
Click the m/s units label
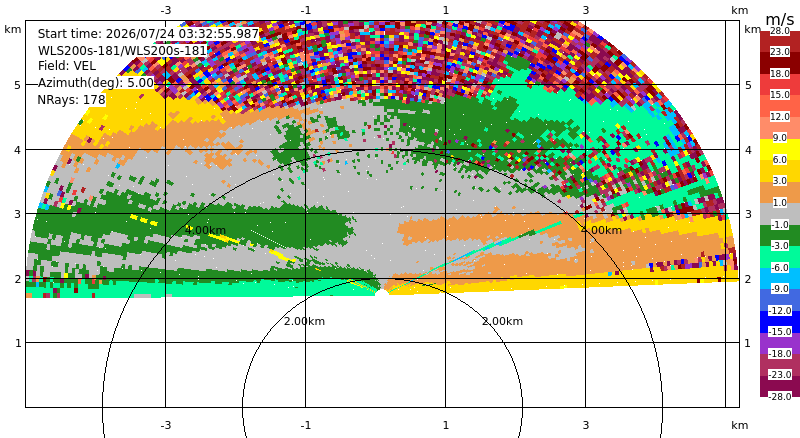click(780, 19)
